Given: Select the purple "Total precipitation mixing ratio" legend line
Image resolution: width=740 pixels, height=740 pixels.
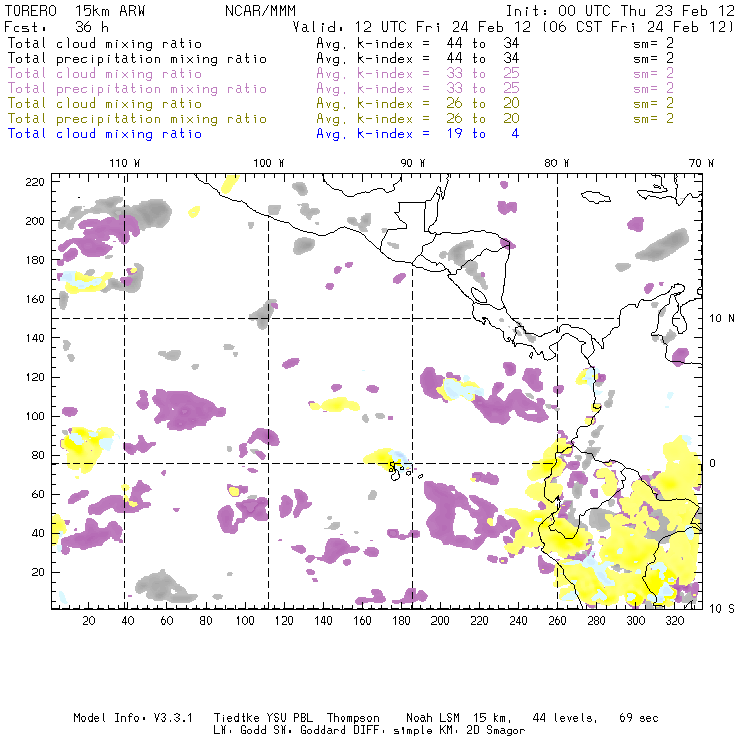Looking at the screenshot, I should coord(137,89).
